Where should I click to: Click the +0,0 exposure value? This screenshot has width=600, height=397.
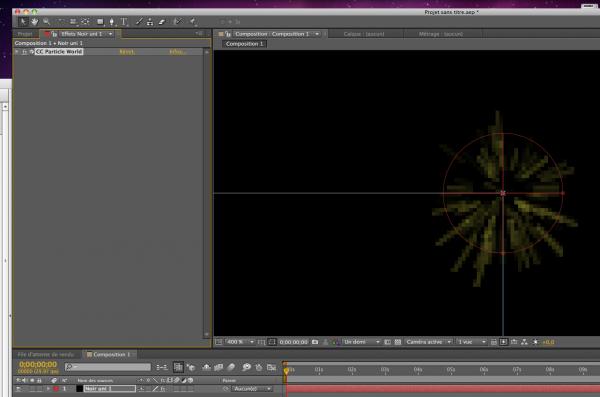point(548,342)
